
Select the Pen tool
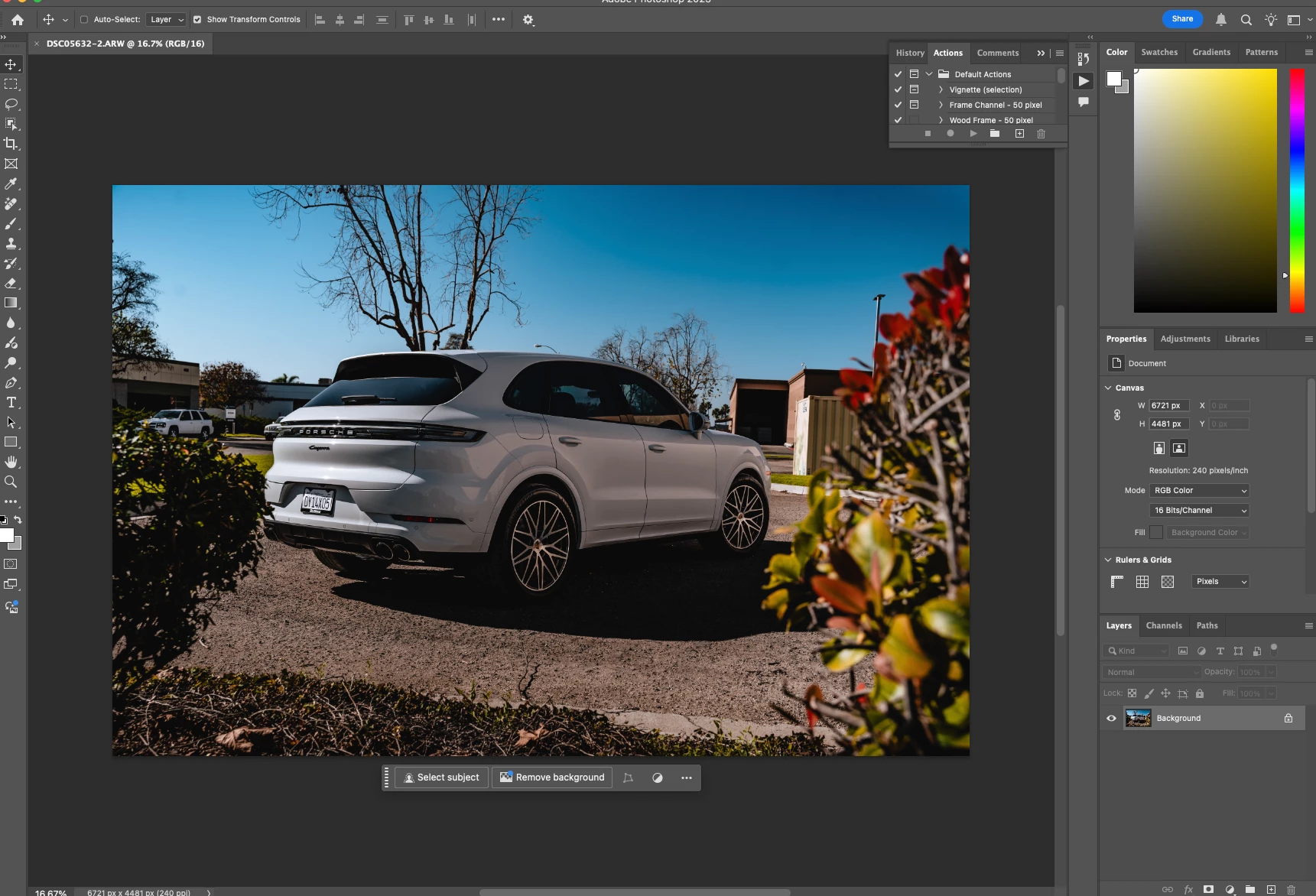(x=11, y=382)
